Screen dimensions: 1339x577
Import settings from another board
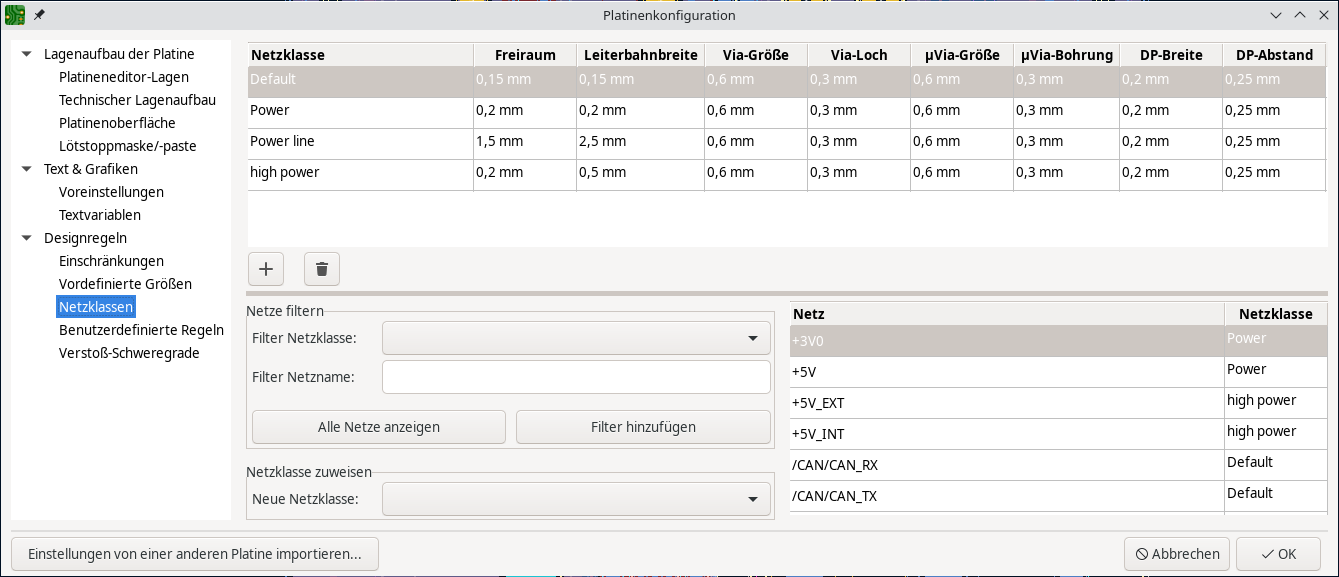pos(195,554)
